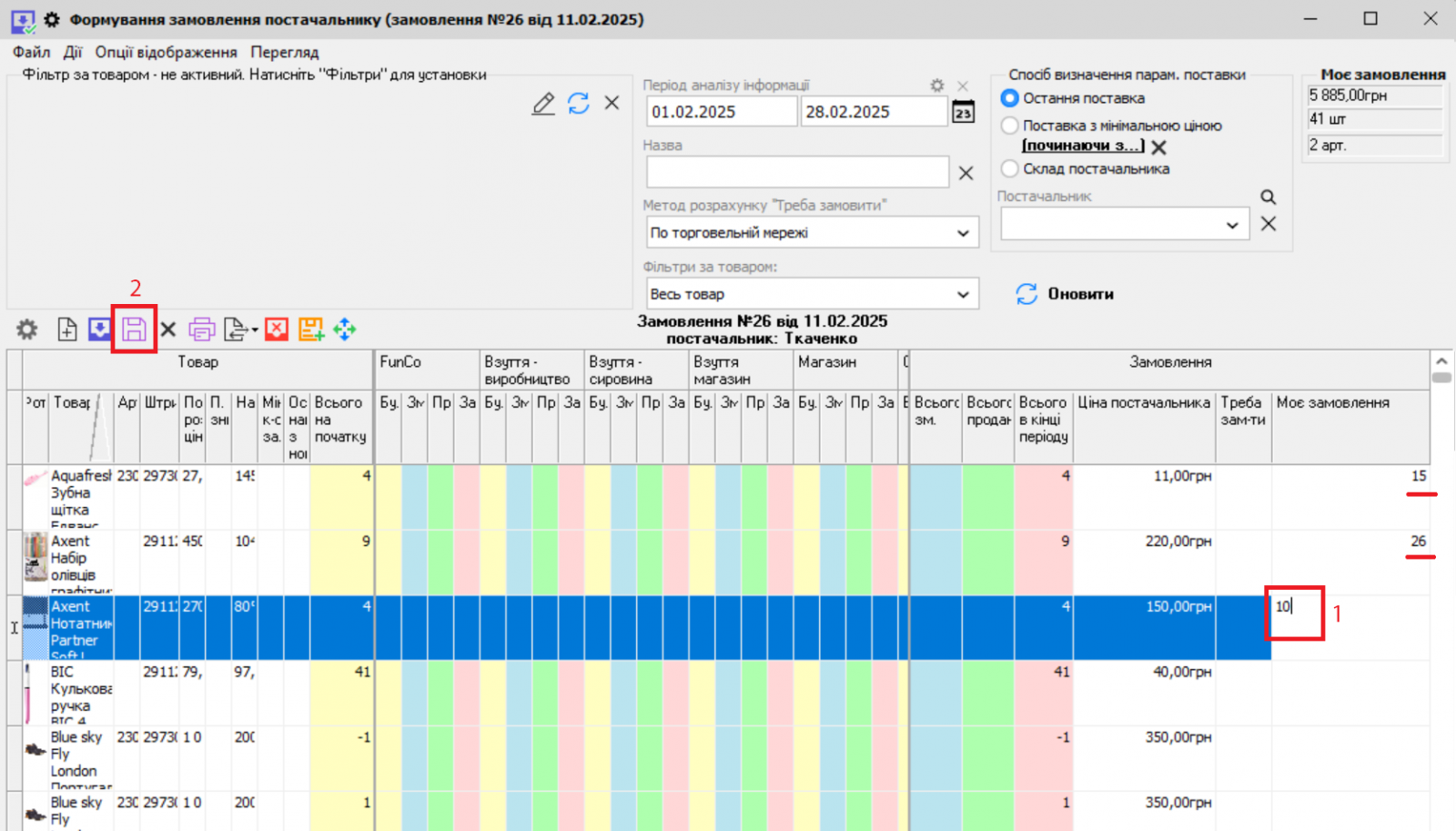The image size is (1456, 831).
Task: Click the red tray icon with X
Action: 277,329
